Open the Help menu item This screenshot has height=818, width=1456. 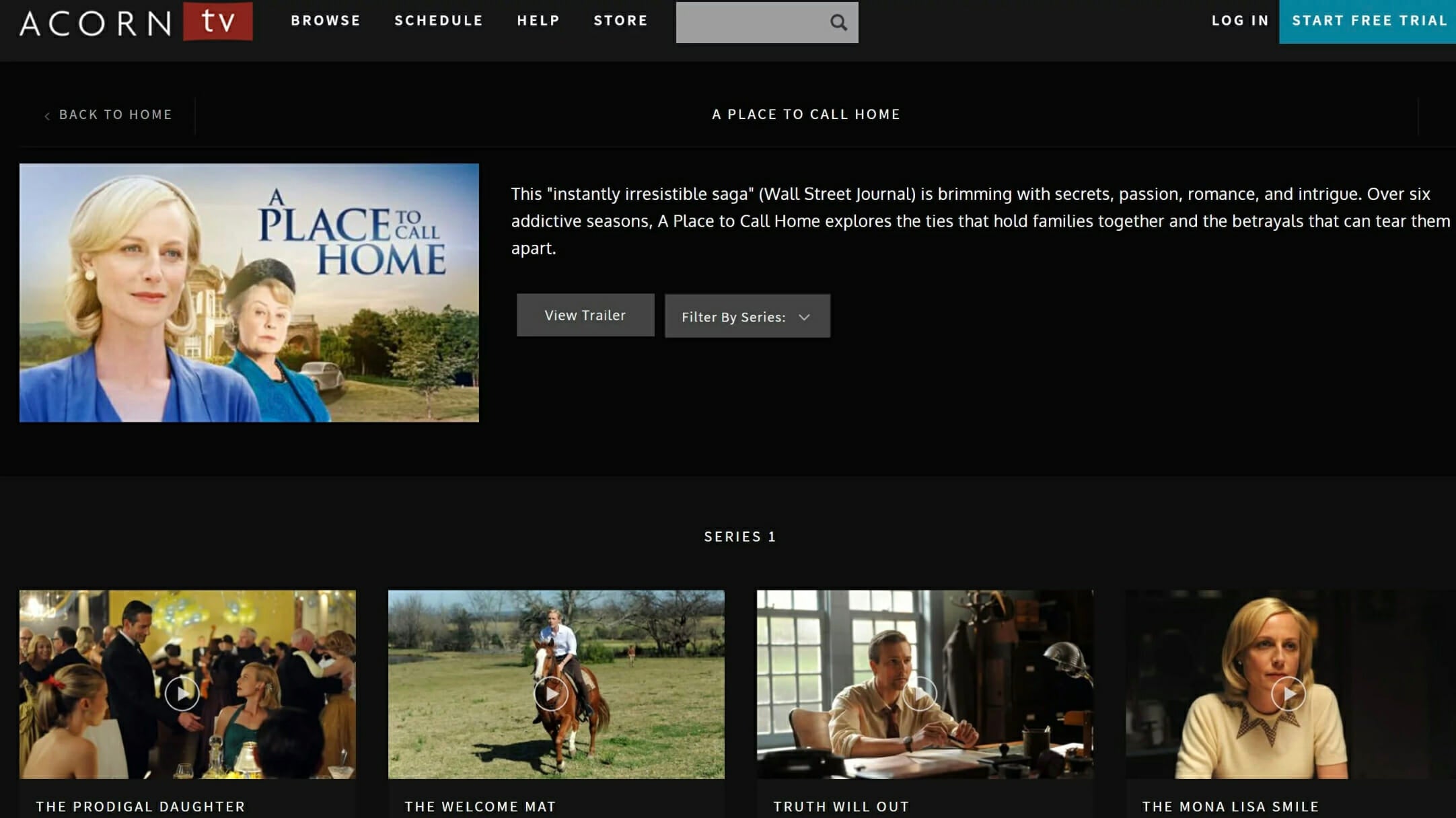(538, 21)
